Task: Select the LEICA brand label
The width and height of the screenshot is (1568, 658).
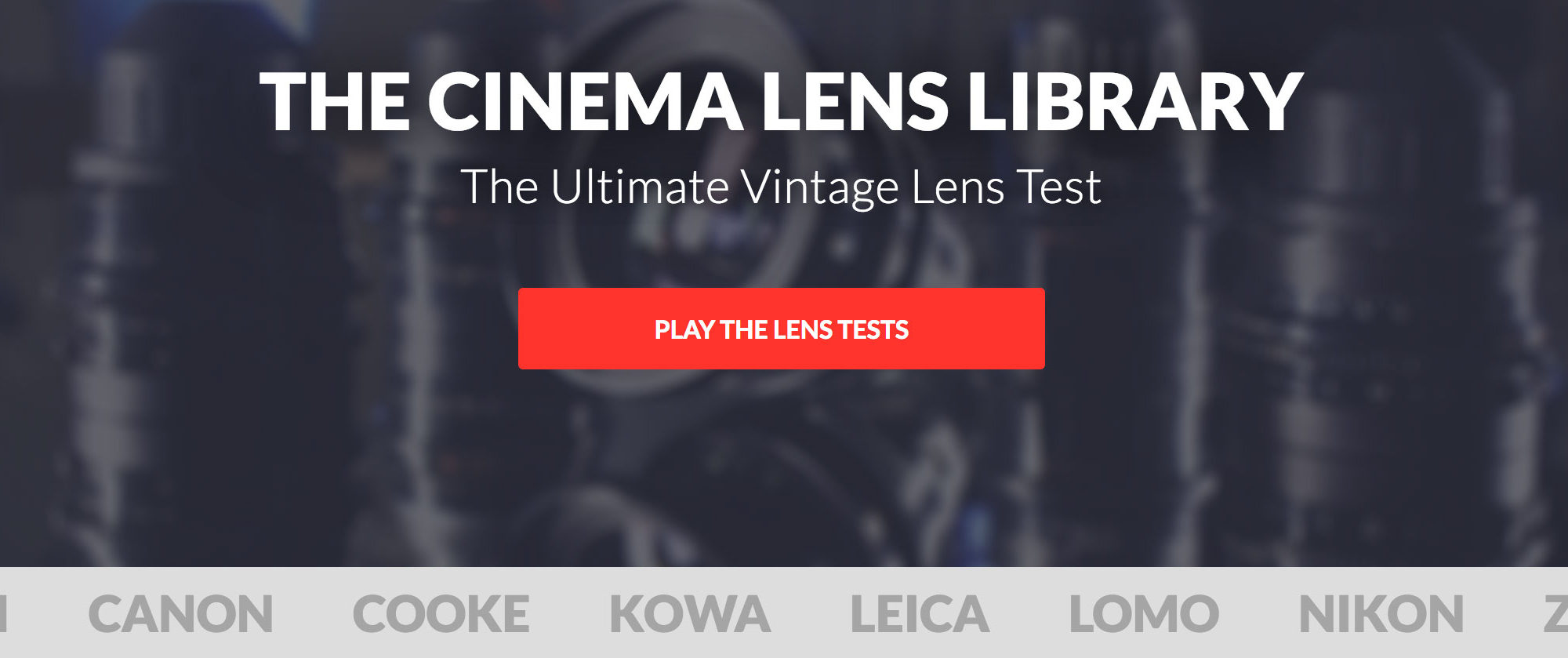Action: coord(920,613)
